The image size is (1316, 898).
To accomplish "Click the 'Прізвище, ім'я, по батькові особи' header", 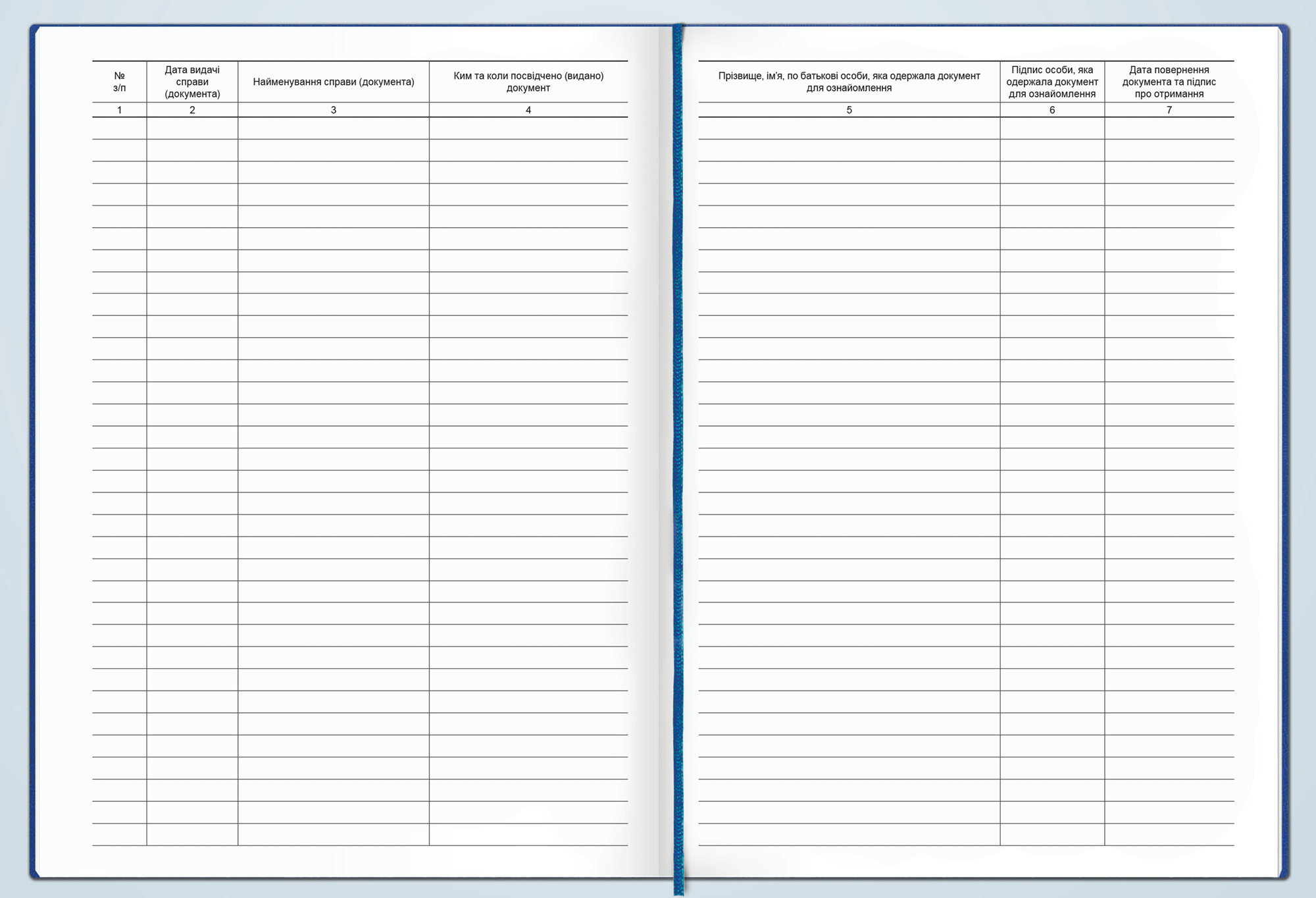I will (849, 82).
